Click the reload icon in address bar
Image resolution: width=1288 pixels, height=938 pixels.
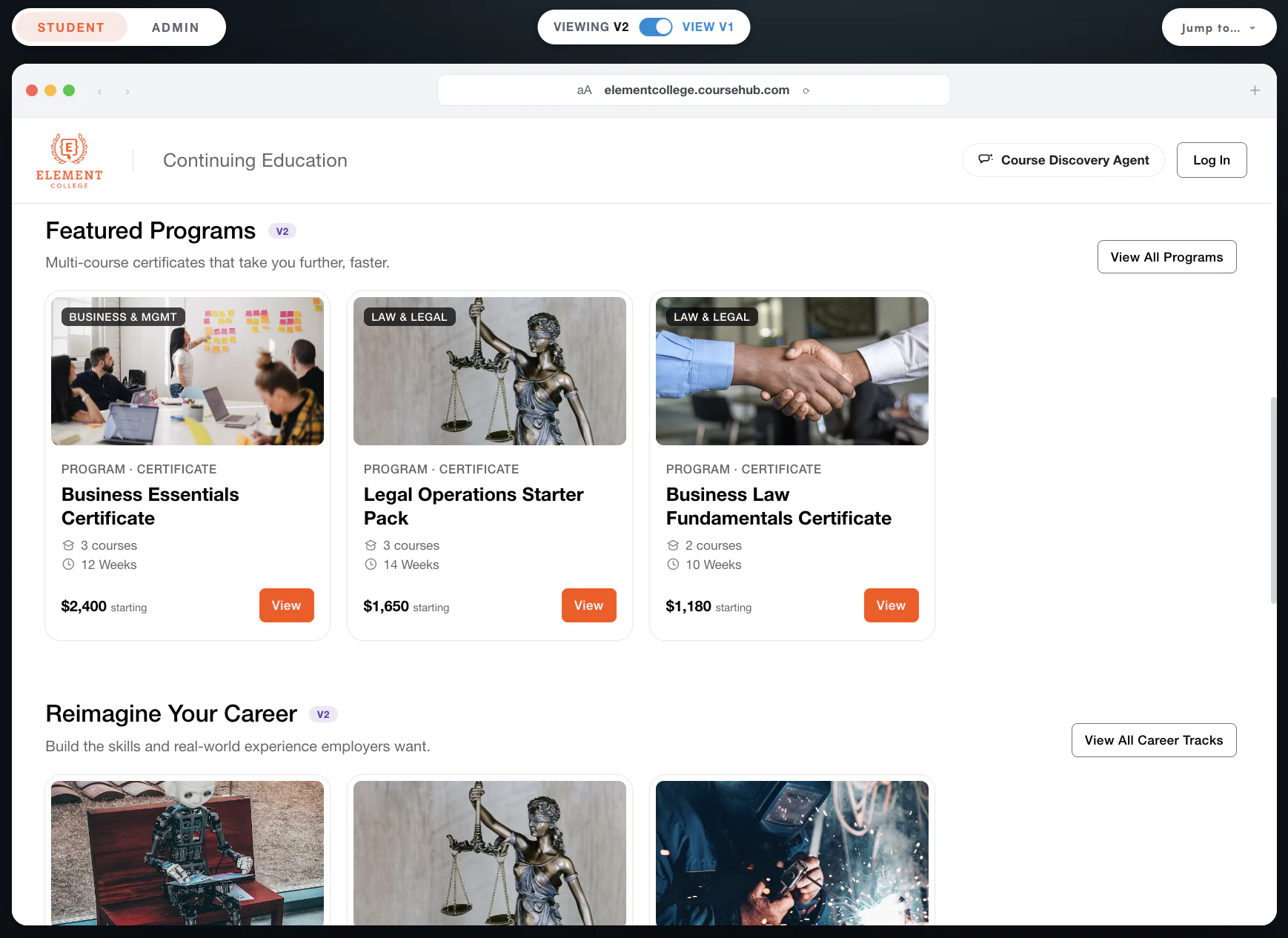[806, 90]
